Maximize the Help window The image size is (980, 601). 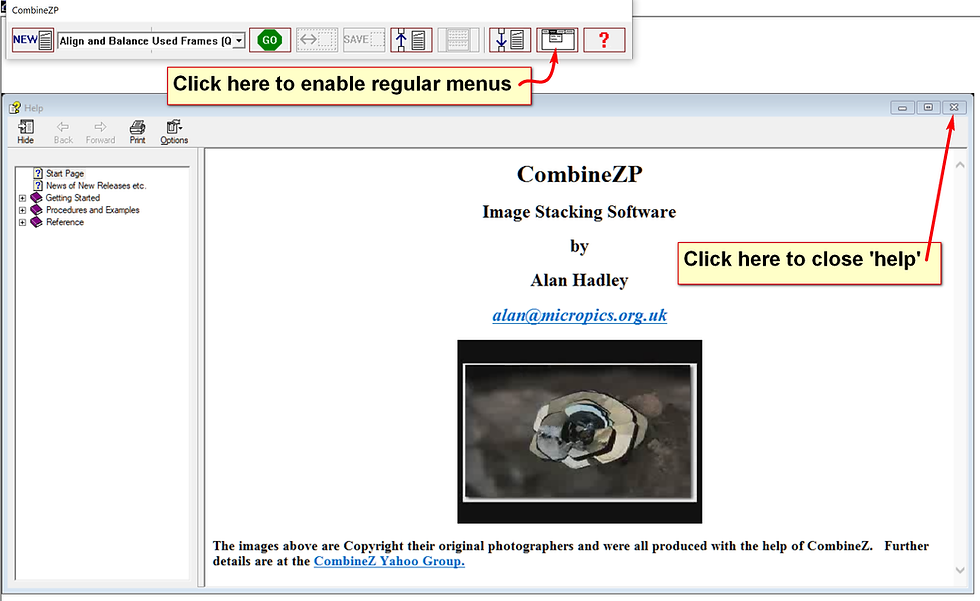click(x=928, y=107)
